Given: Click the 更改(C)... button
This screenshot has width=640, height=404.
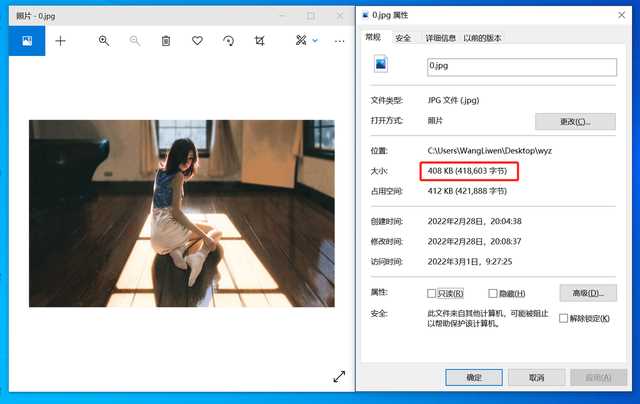Looking at the screenshot, I should click(575, 122).
